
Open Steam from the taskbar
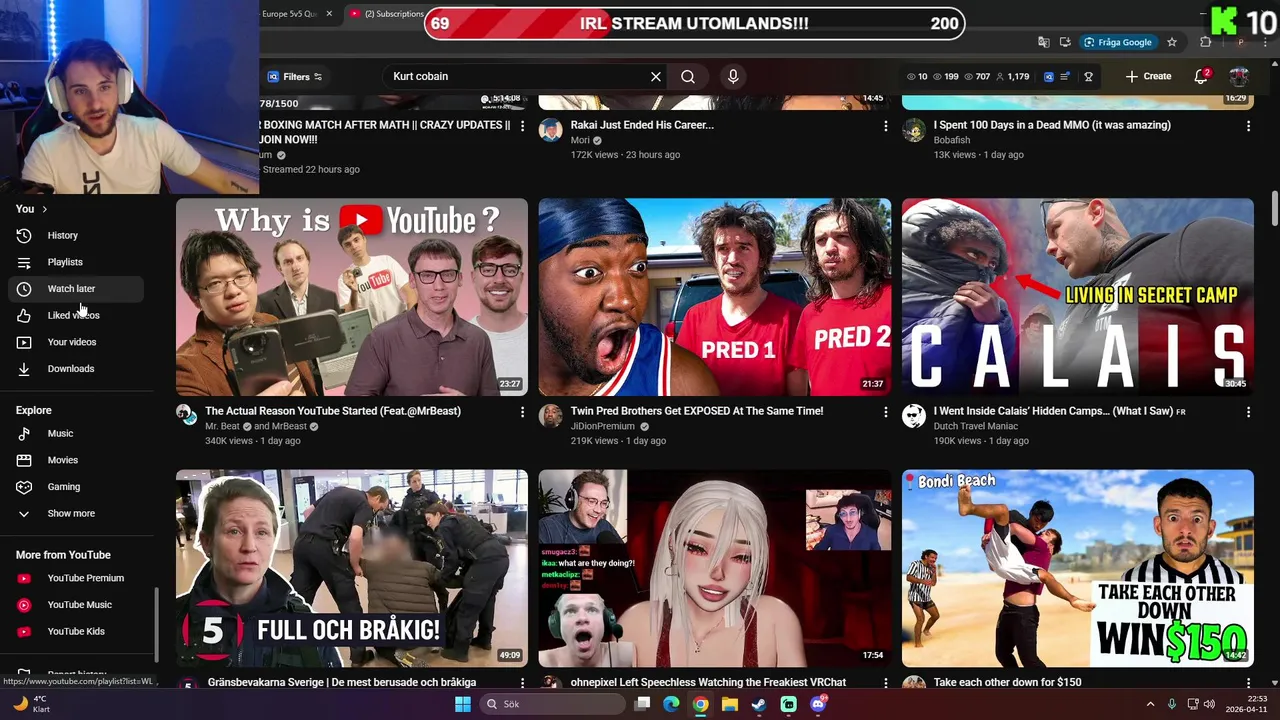point(759,704)
